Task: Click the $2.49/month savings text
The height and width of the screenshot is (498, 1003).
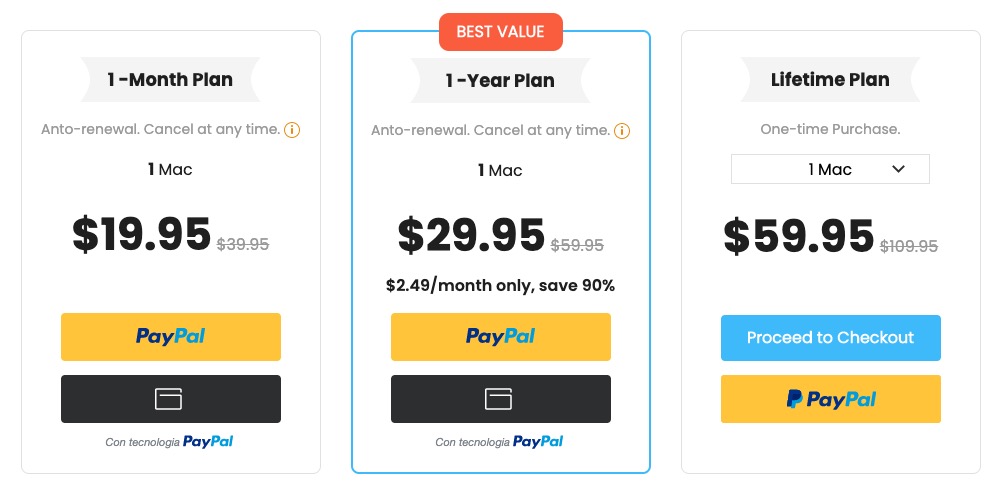Action: 500,285
